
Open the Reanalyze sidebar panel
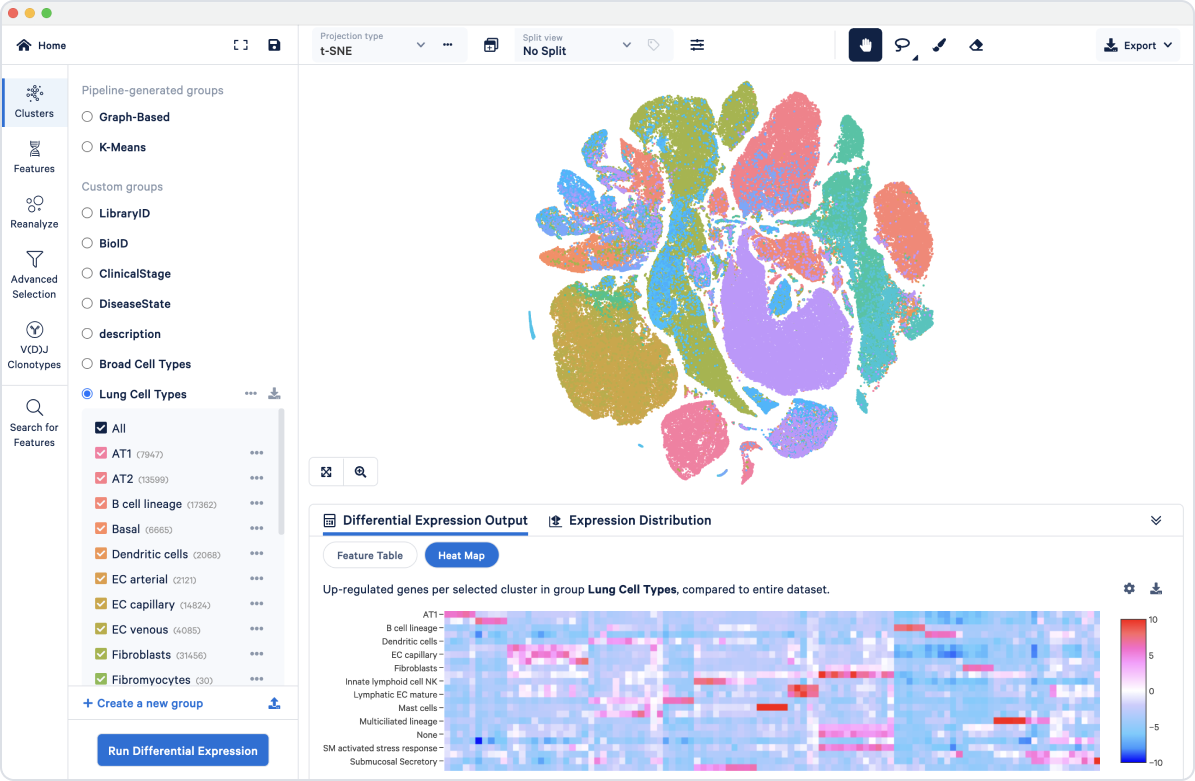[x=34, y=212]
